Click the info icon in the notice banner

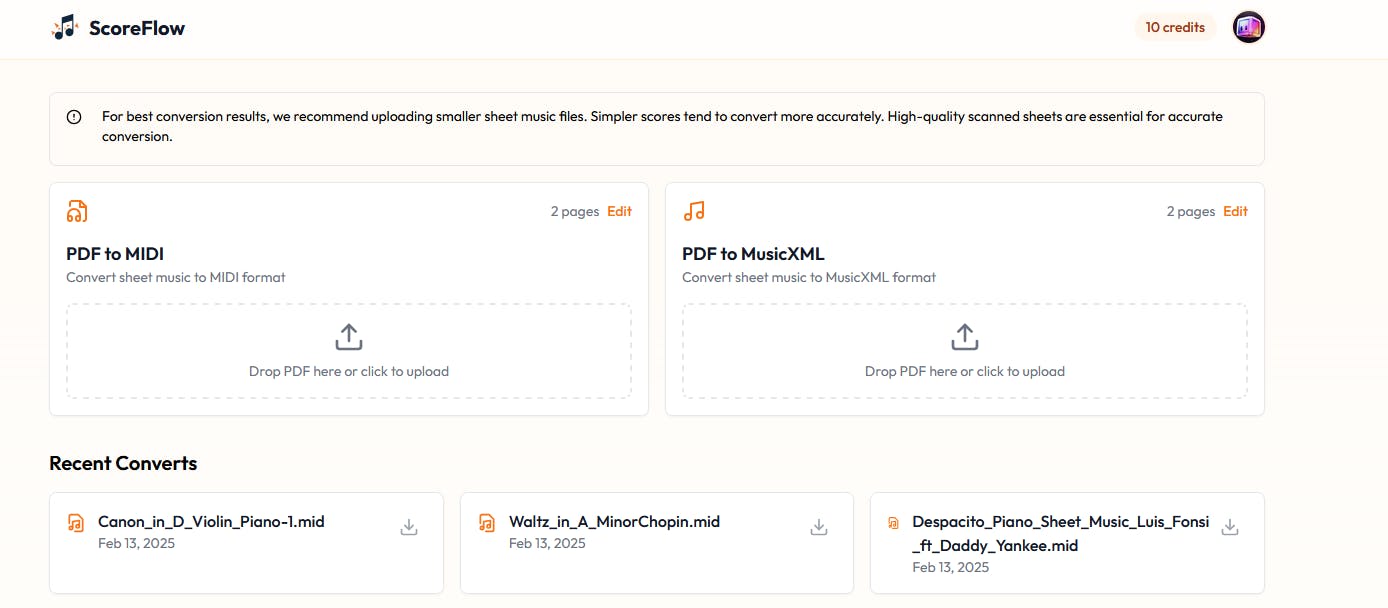click(74, 117)
